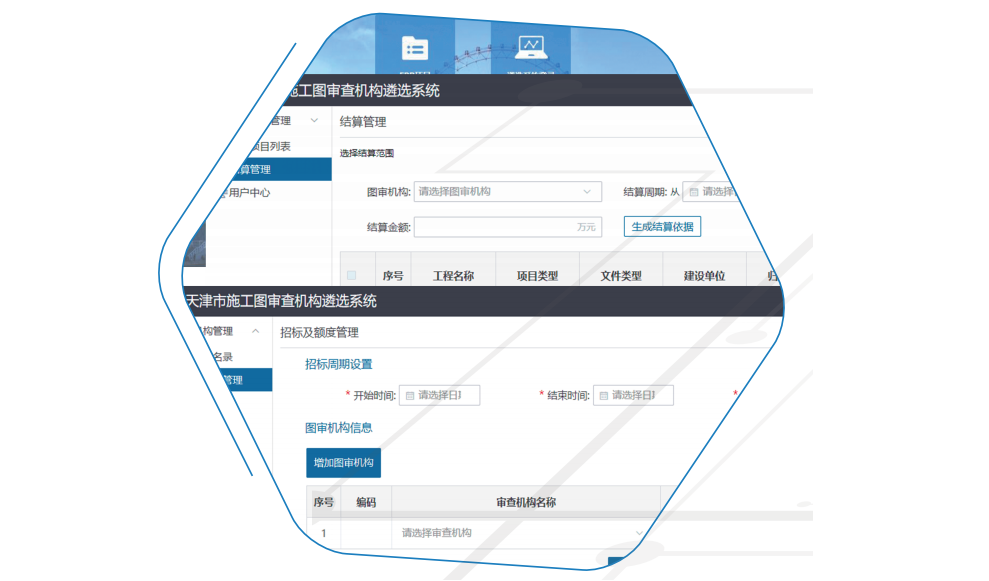989x581 pixels.
Task: Collapse the upper sidebar 管理 menu chevron
Action: (314, 121)
